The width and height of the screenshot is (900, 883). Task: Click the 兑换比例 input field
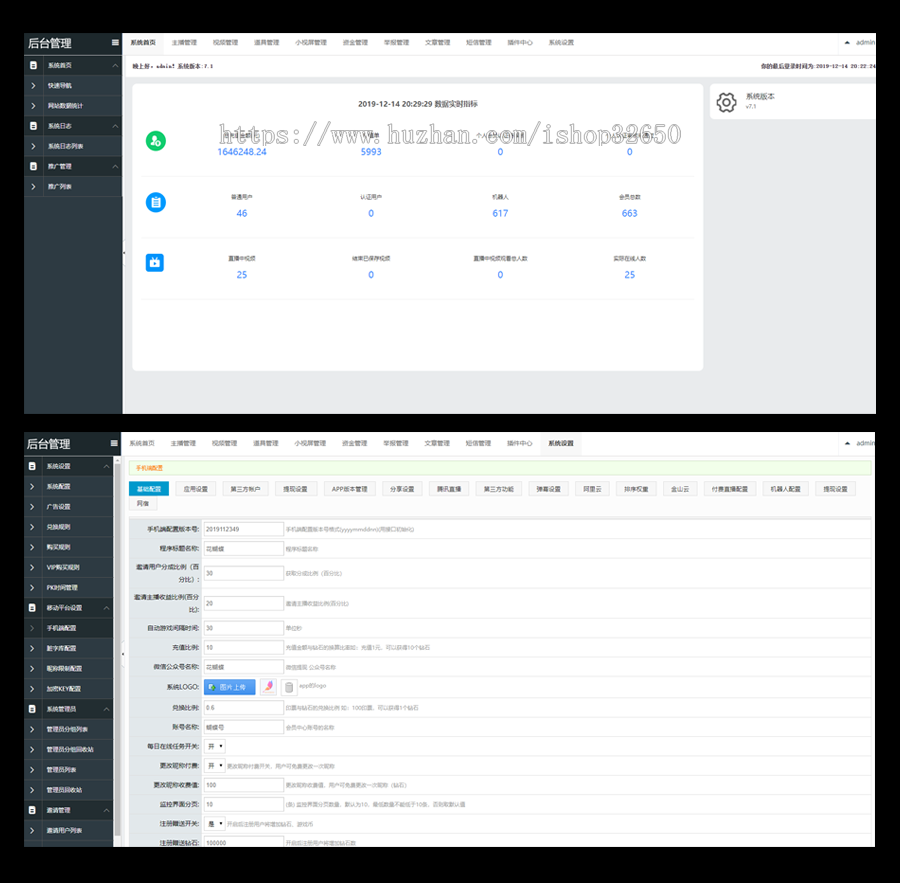coord(243,708)
